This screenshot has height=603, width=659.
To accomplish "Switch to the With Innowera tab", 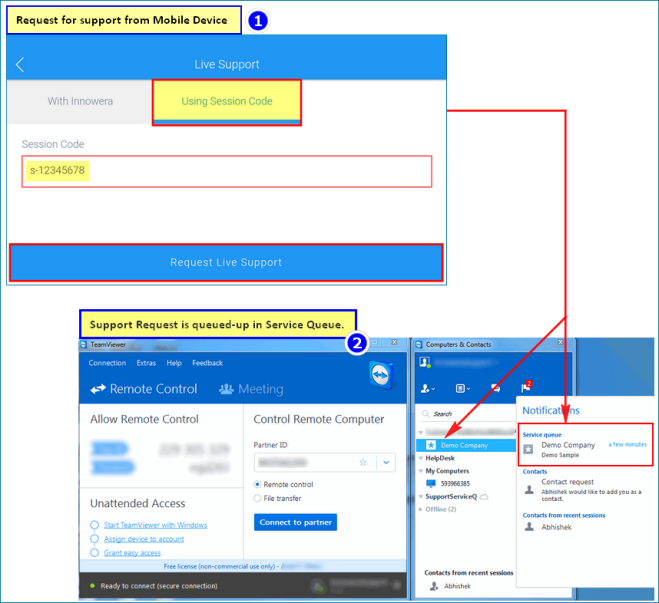I will pyautogui.click(x=80, y=101).
